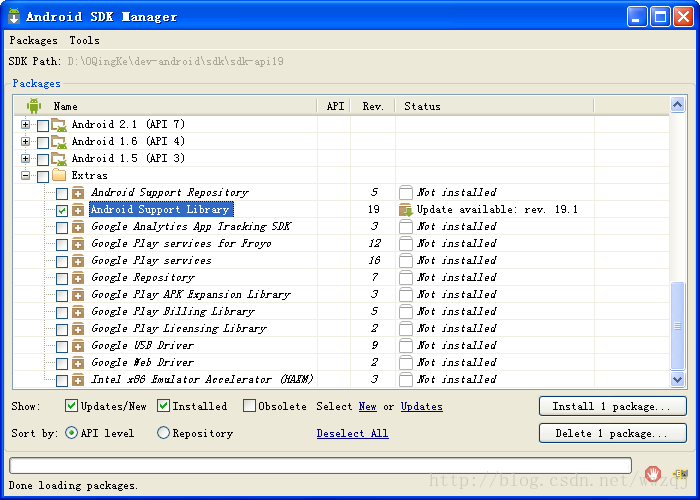Click package icon beside Google Analytics App Tracking SDK
The image size is (700, 500).
point(78,227)
